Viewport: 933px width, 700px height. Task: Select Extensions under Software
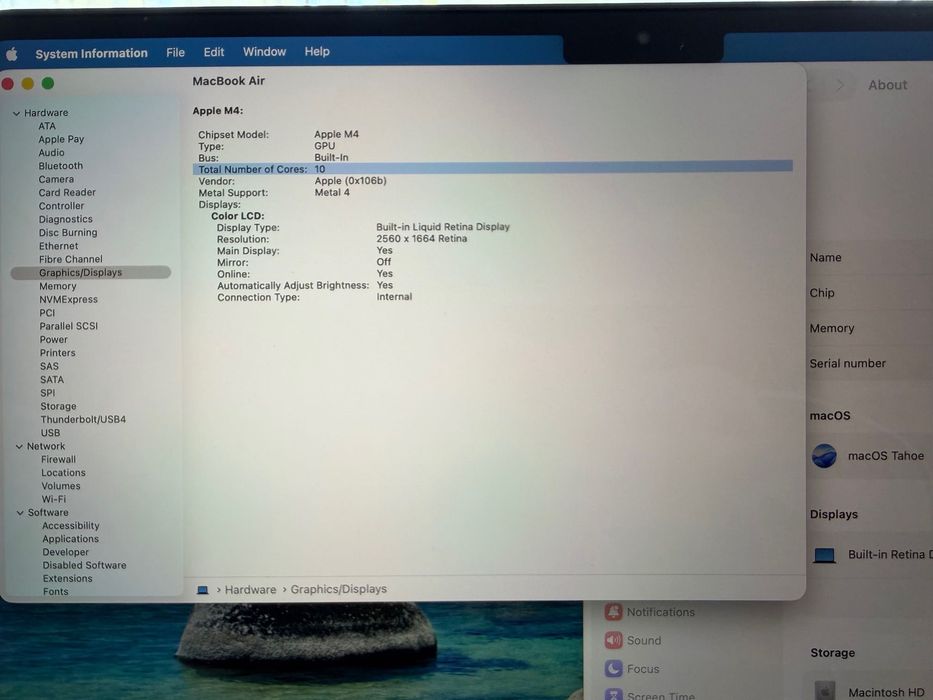click(67, 578)
